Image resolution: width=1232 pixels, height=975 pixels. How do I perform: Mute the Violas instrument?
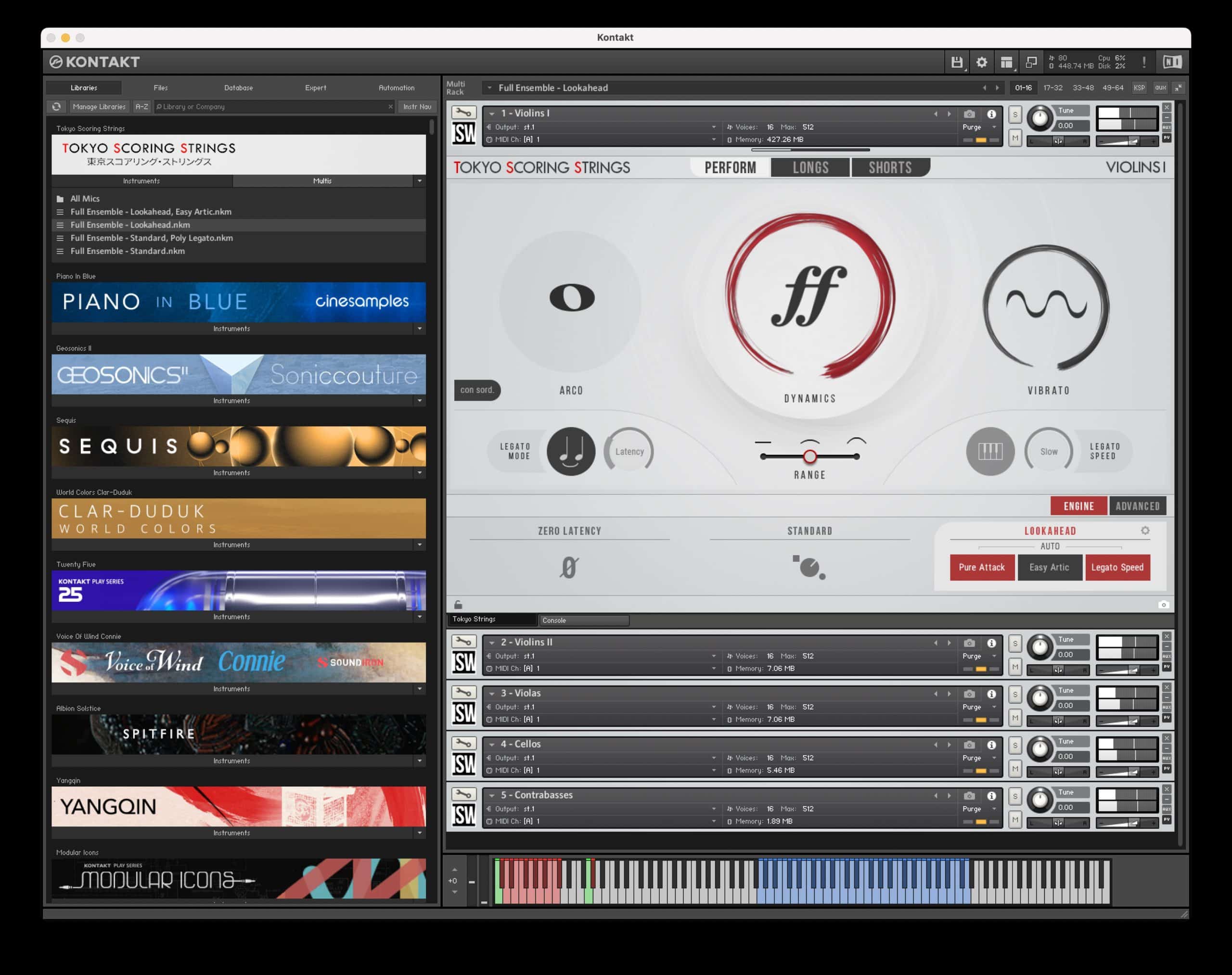tap(1015, 718)
